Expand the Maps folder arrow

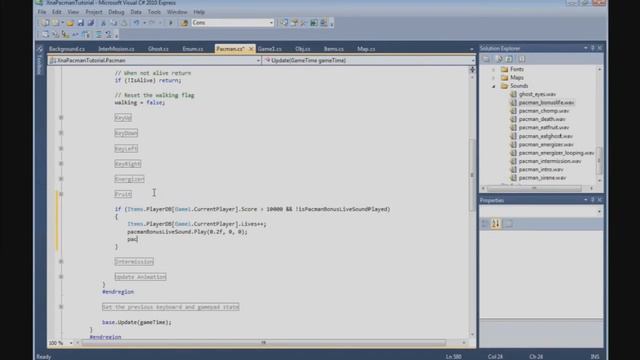coord(493,78)
